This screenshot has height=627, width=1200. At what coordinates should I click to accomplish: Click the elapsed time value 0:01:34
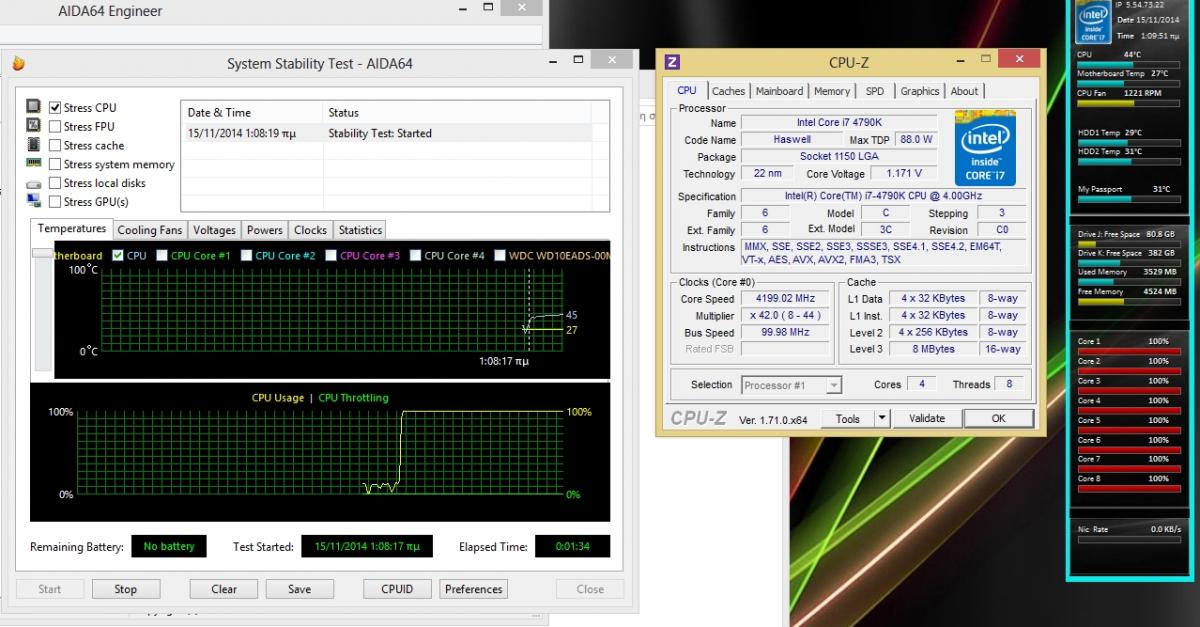(573, 547)
